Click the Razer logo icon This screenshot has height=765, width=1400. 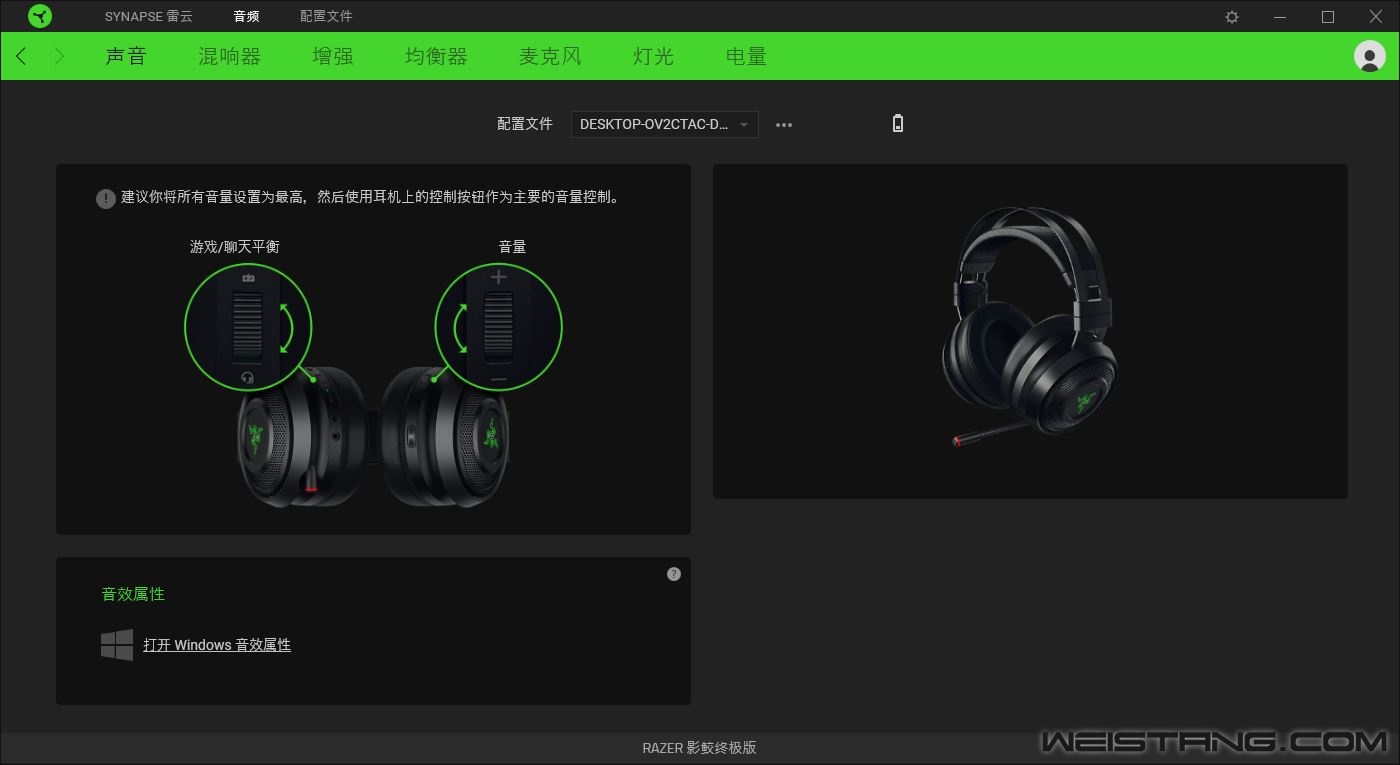point(40,16)
